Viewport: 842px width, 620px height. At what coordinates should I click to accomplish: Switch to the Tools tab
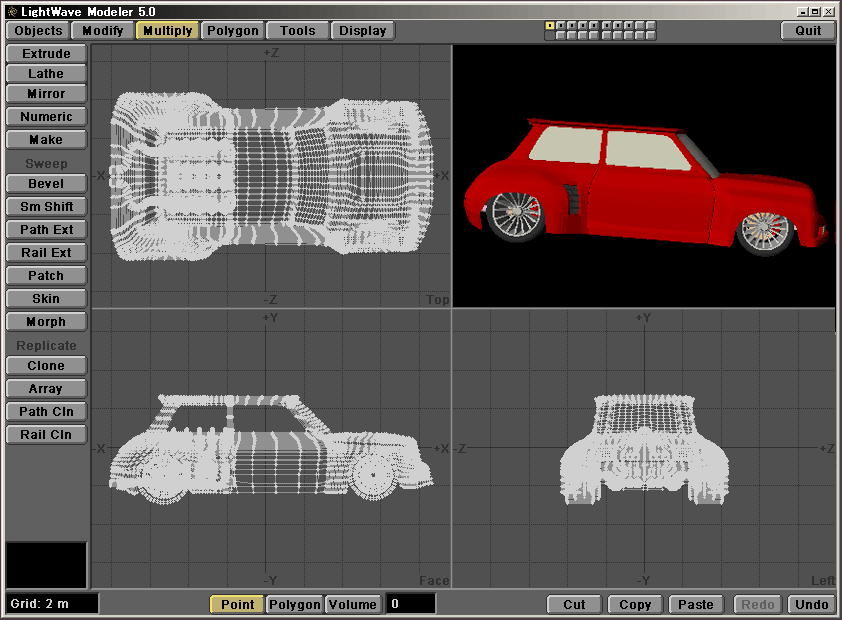298,31
